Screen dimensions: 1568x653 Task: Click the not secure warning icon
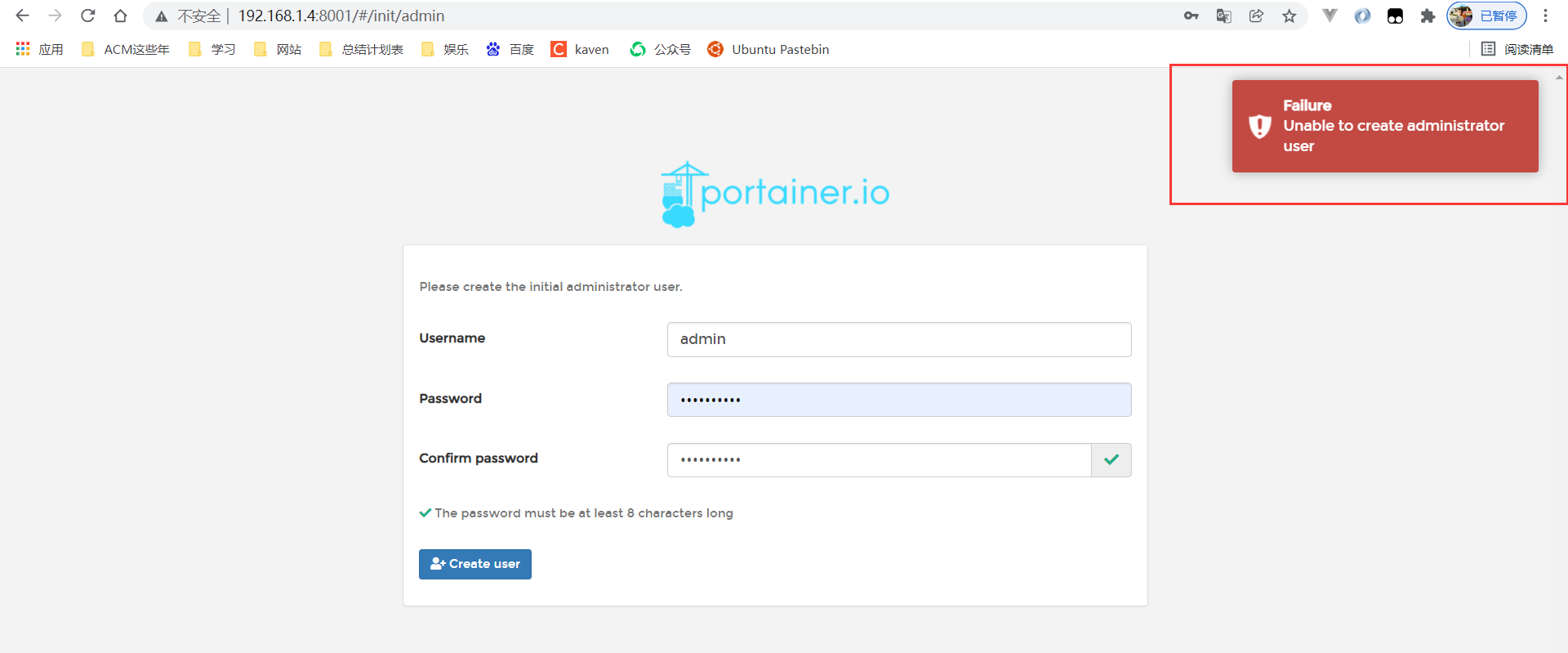click(162, 16)
